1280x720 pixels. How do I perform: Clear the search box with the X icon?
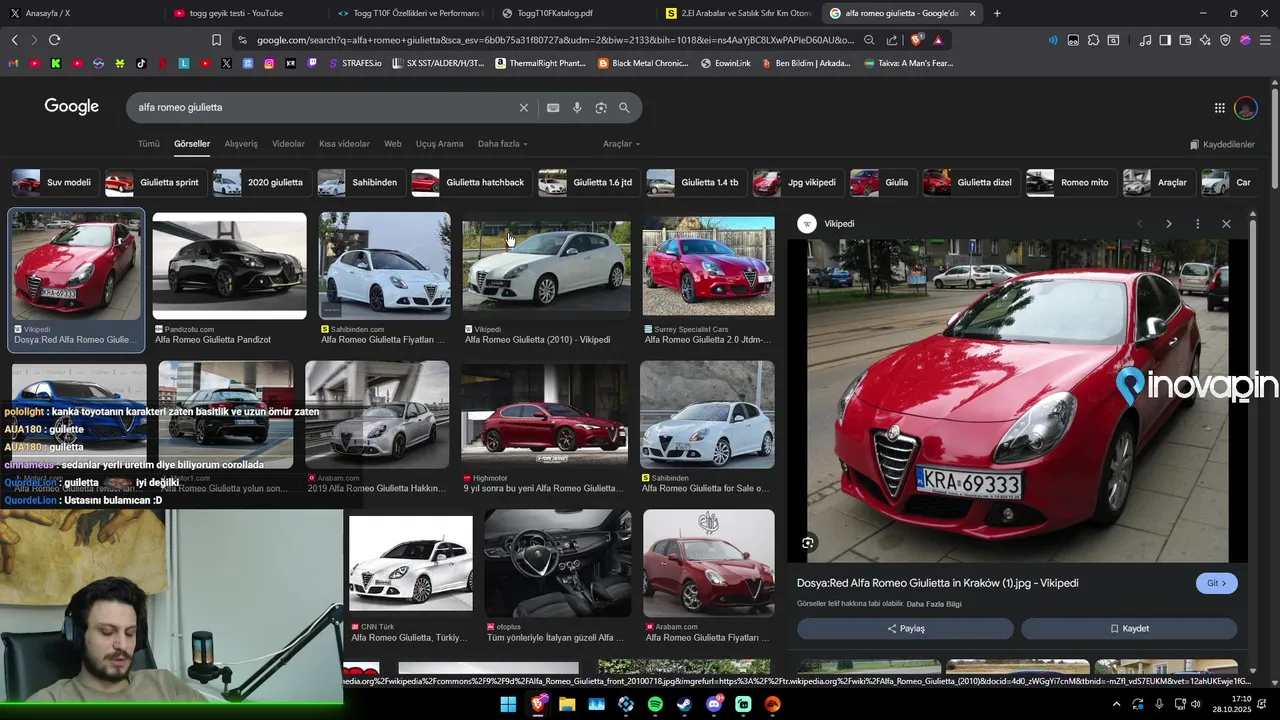pyautogui.click(x=523, y=107)
